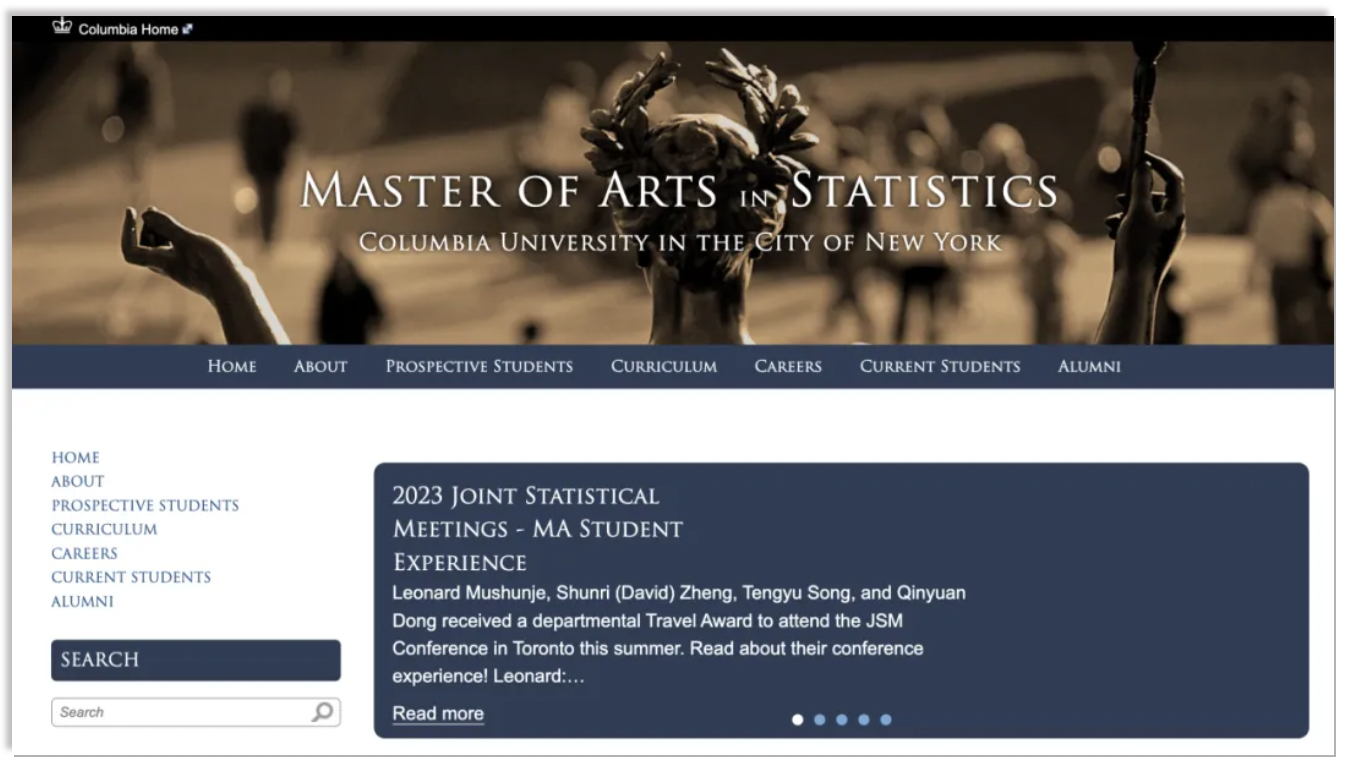The width and height of the screenshot is (1350, 766).
Task: Click the Read more link
Action: coord(438,714)
